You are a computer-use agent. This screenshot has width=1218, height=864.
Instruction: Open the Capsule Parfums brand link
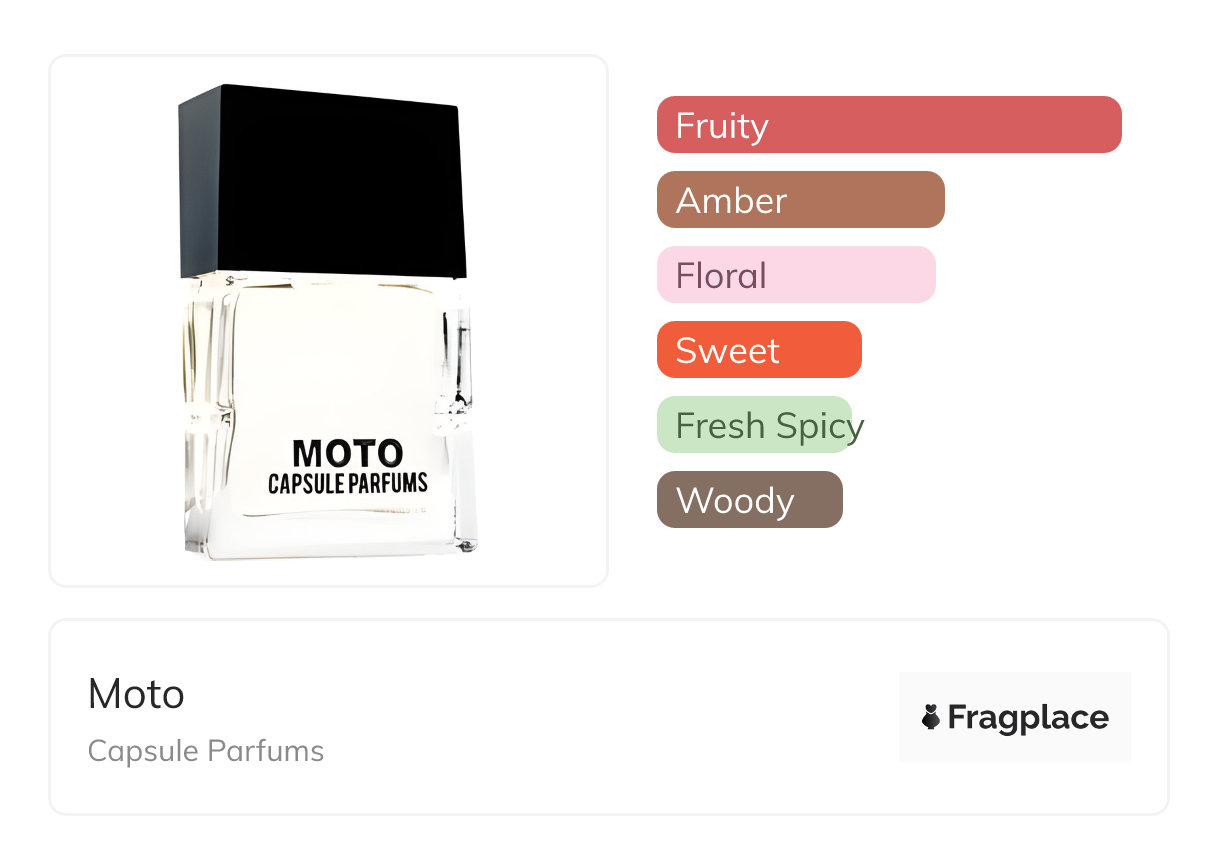[206, 751]
